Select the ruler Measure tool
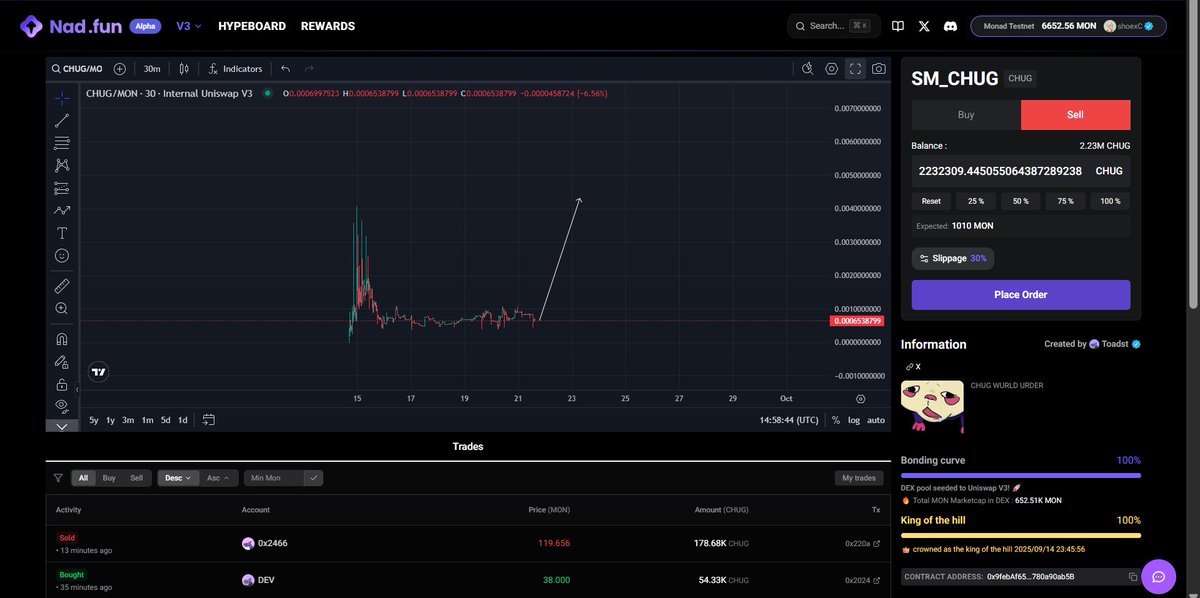 (x=62, y=286)
